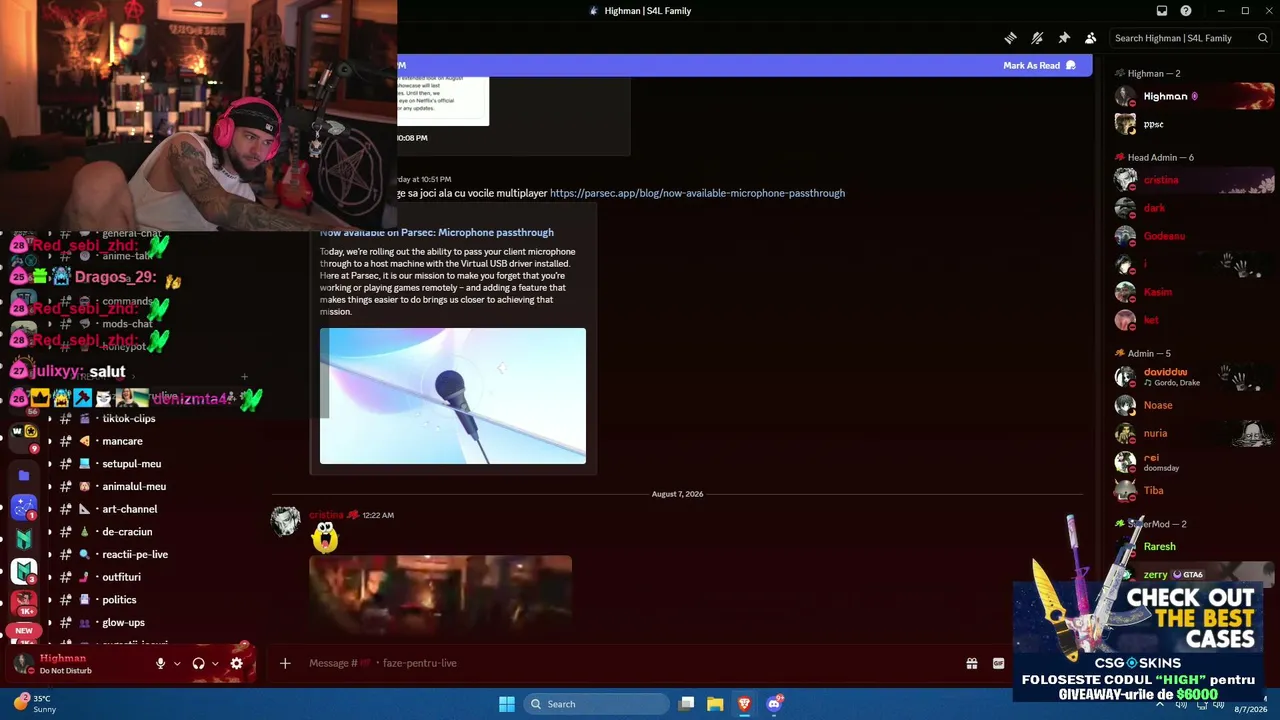Open the image posted by cristina

pos(440,596)
